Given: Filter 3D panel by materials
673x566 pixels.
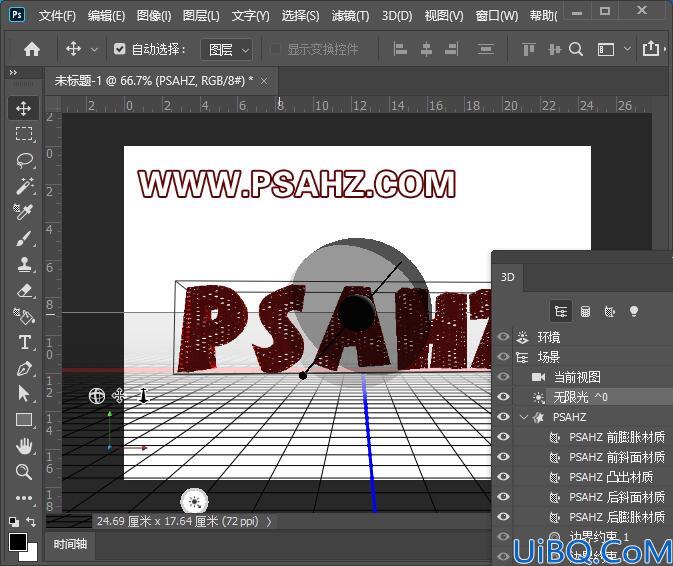Looking at the screenshot, I should click(609, 311).
